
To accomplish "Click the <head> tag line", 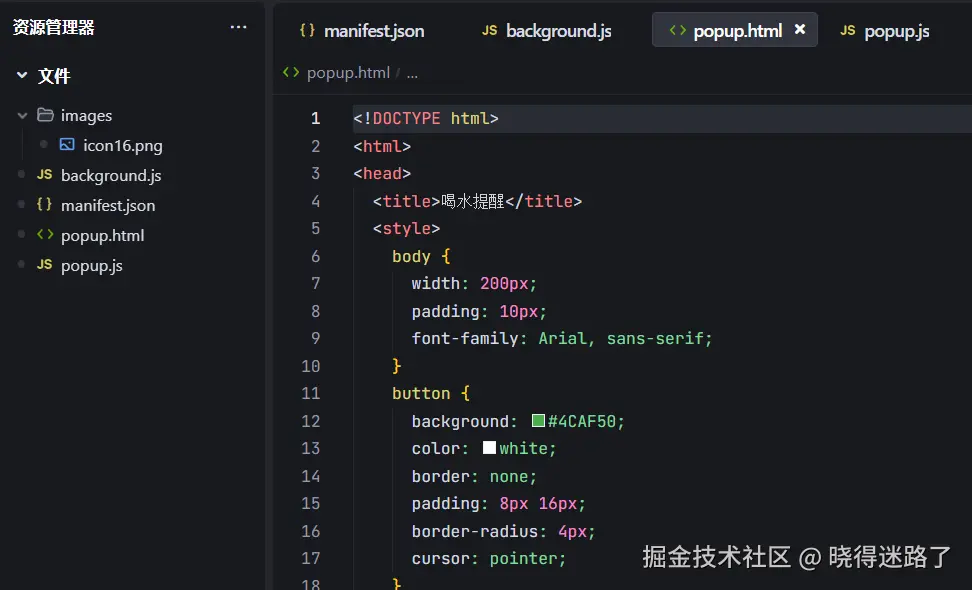I will 382,174.
